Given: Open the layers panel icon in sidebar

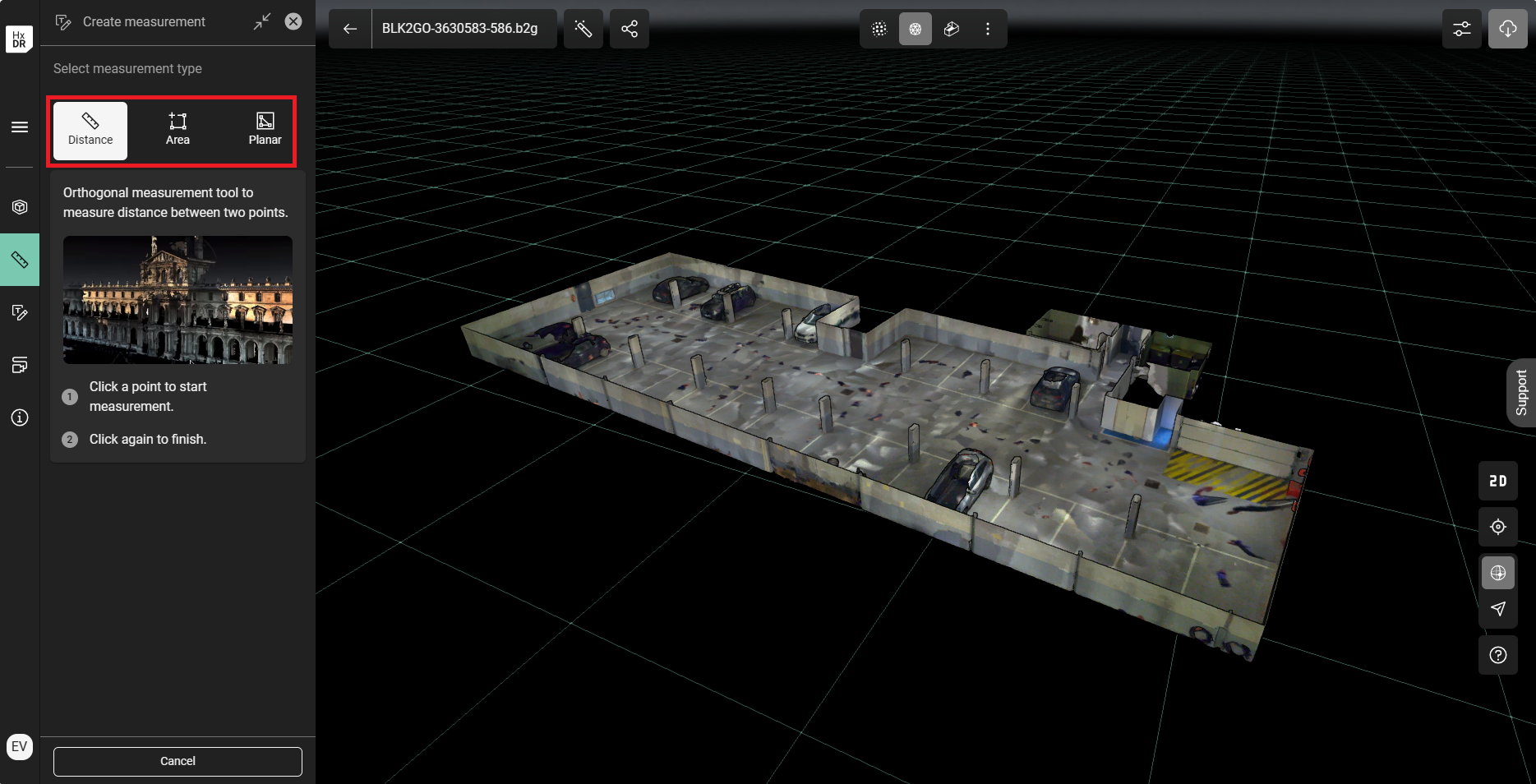Looking at the screenshot, I should [x=20, y=365].
